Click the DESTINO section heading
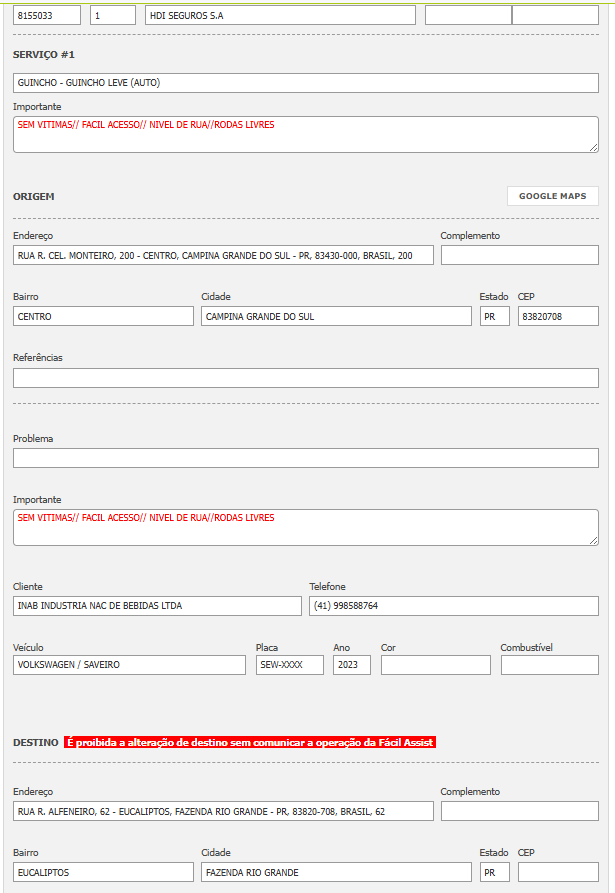This screenshot has height=893, width=615. click(36, 743)
